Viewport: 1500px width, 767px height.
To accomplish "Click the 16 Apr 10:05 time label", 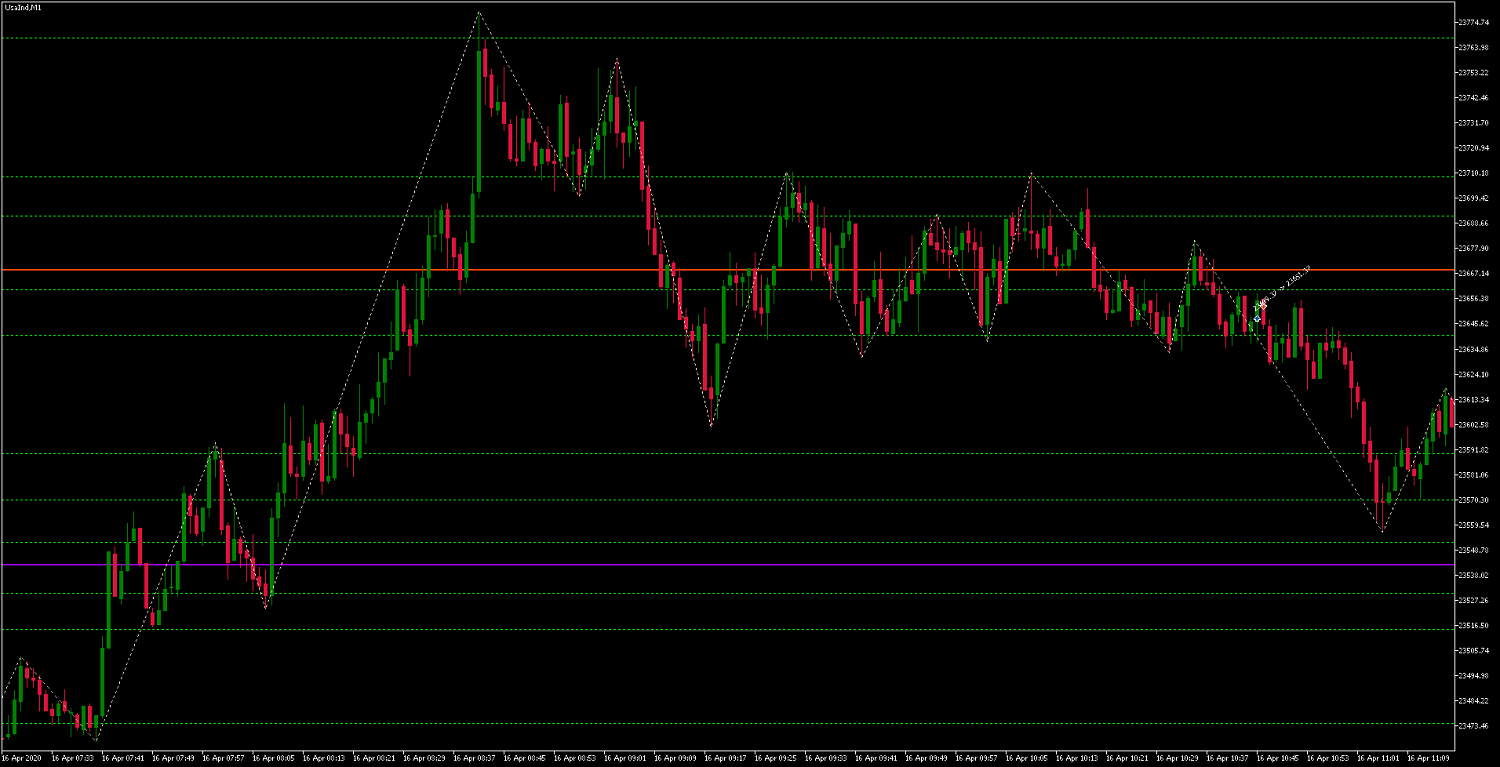I will [x=1025, y=758].
